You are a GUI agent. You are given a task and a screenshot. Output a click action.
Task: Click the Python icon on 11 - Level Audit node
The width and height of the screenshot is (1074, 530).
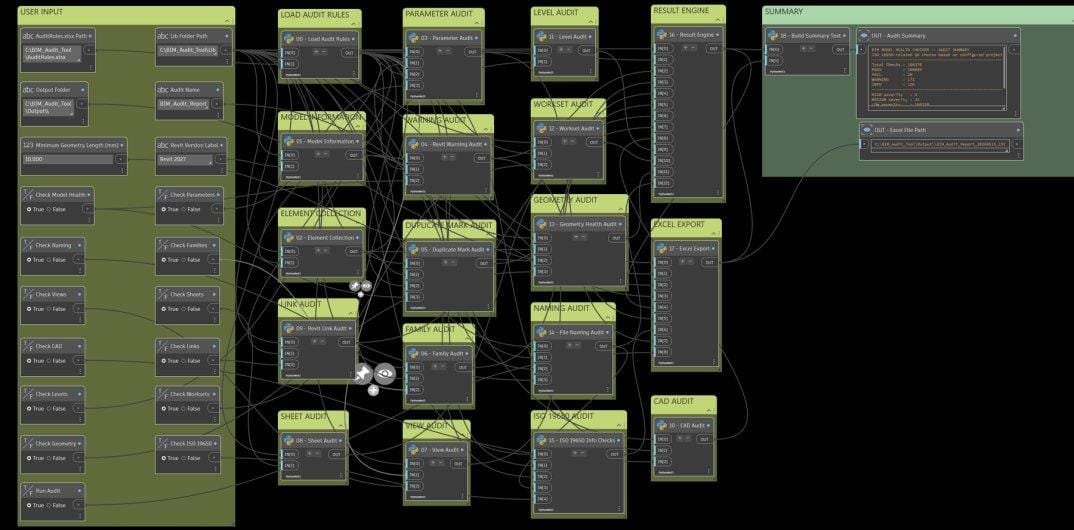pos(541,36)
